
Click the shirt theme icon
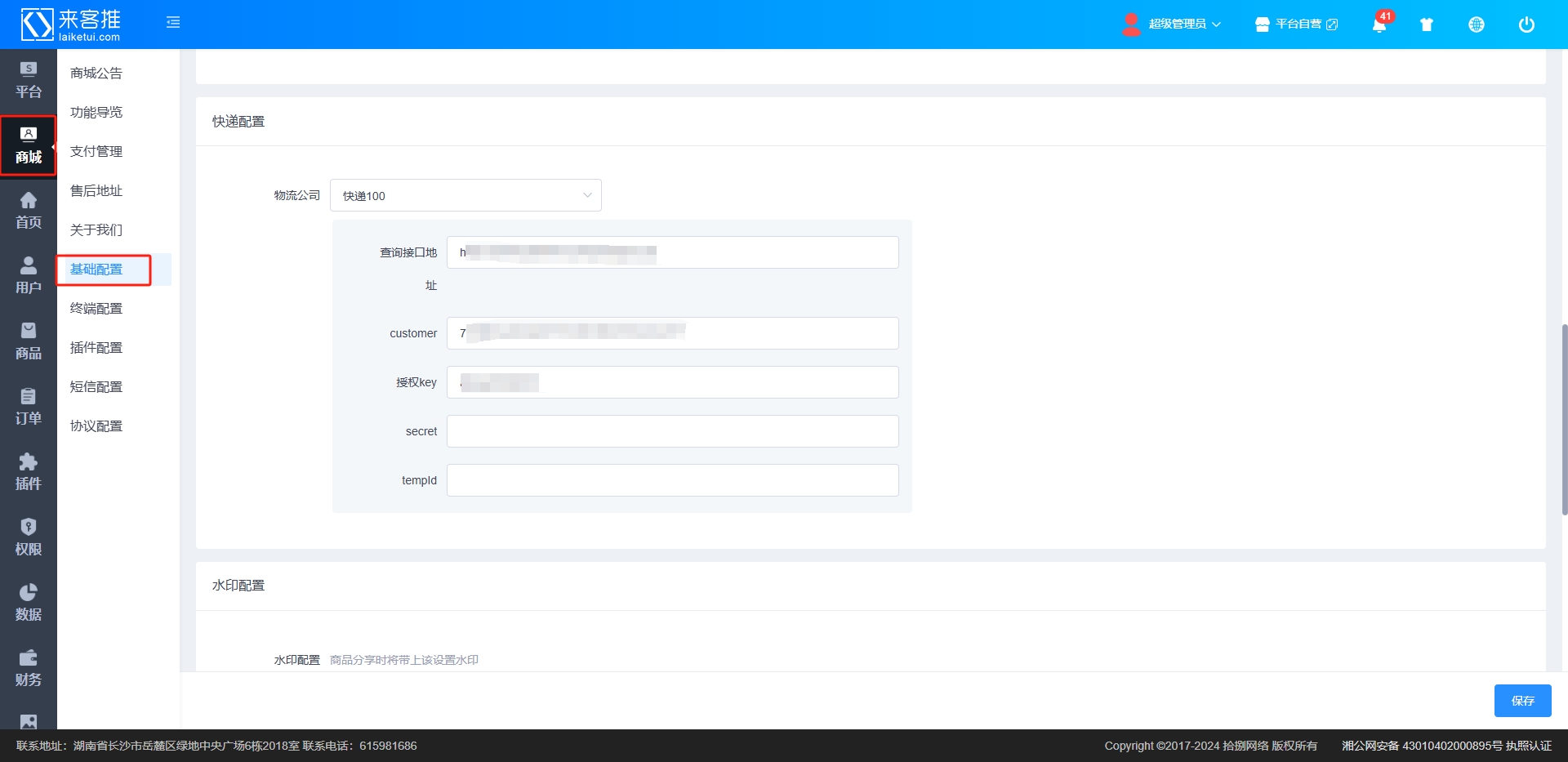click(x=1427, y=25)
